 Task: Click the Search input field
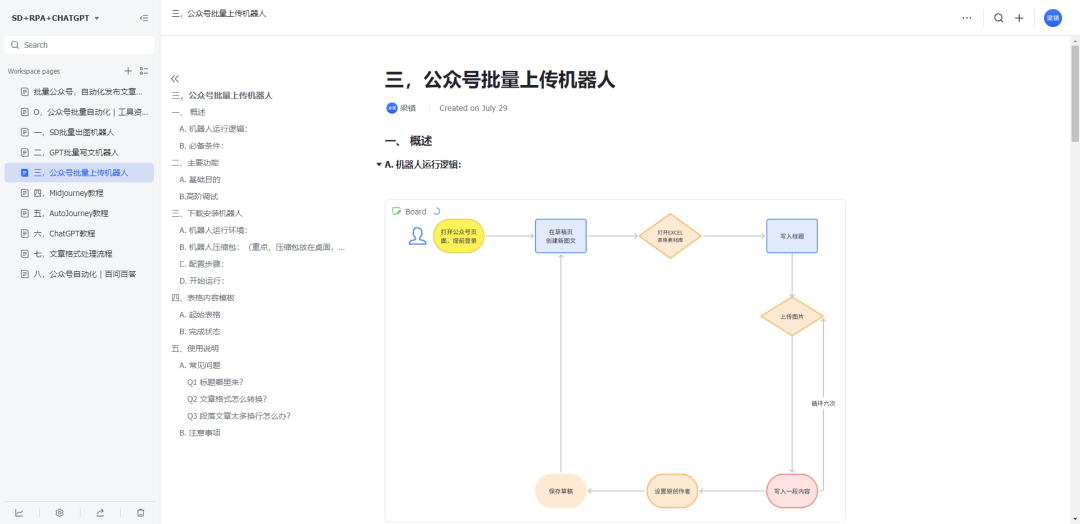[x=79, y=45]
